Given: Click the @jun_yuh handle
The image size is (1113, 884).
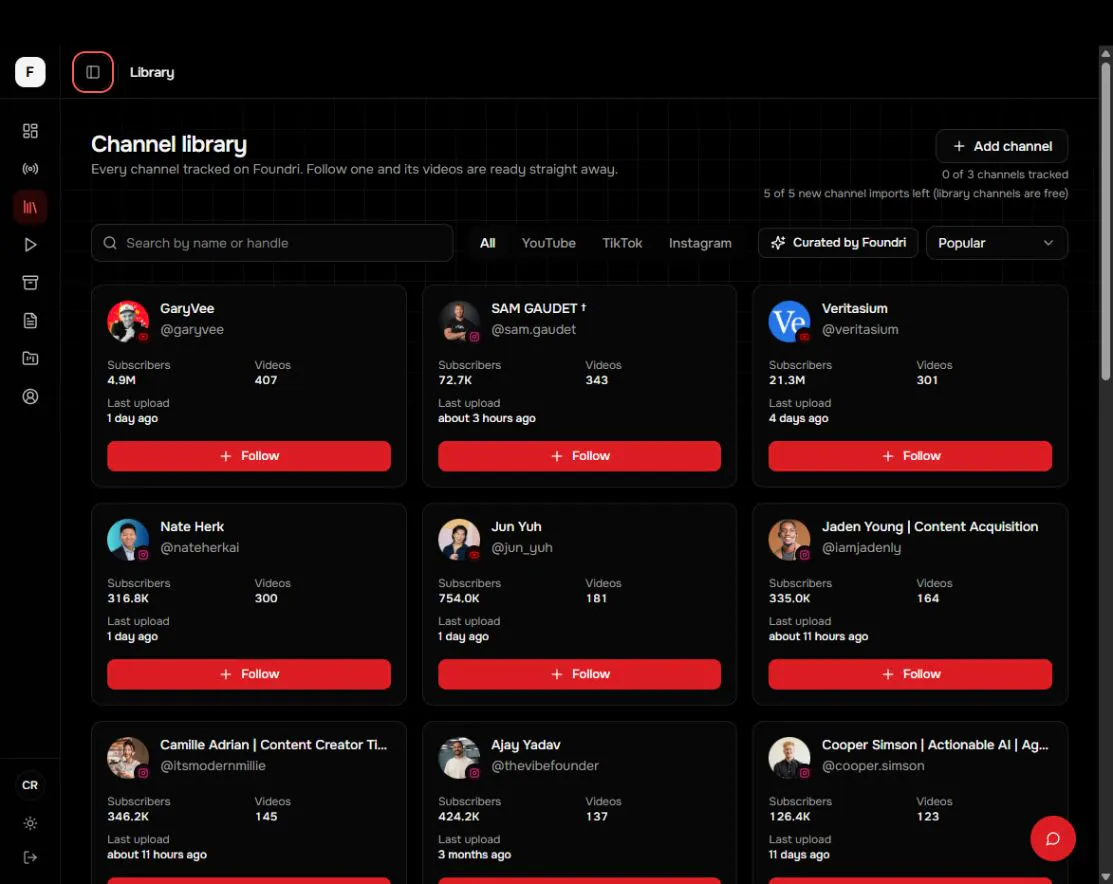Looking at the screenshot, I should (522, 547).
